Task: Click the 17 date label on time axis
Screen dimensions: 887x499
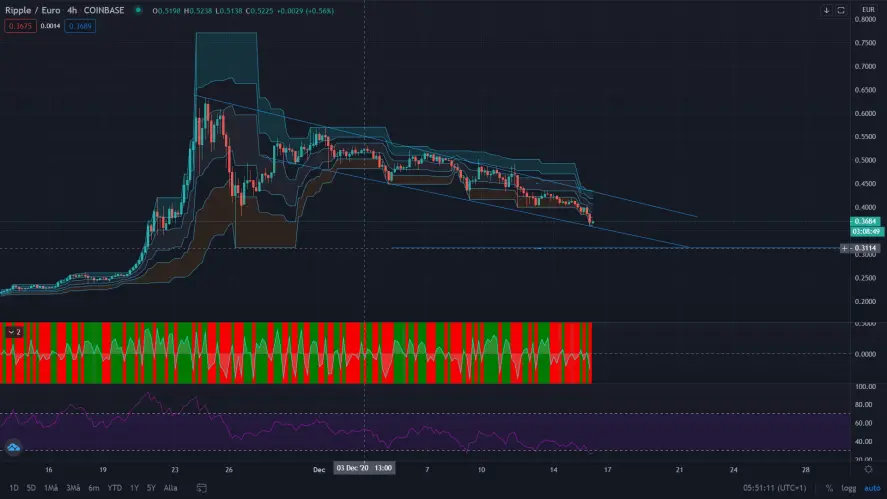Action: (608, 470)
